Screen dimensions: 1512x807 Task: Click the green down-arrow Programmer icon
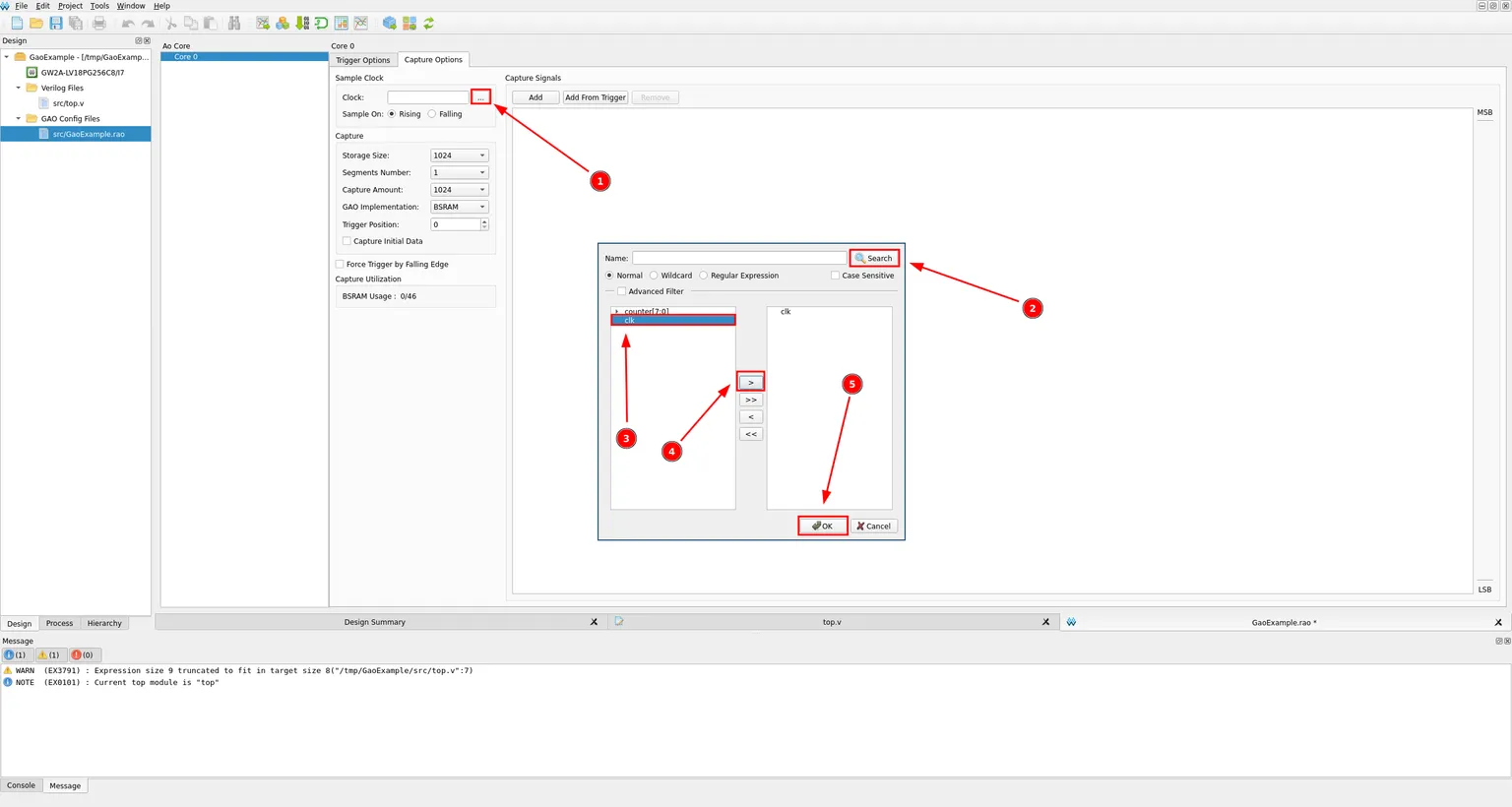(302, 23)
